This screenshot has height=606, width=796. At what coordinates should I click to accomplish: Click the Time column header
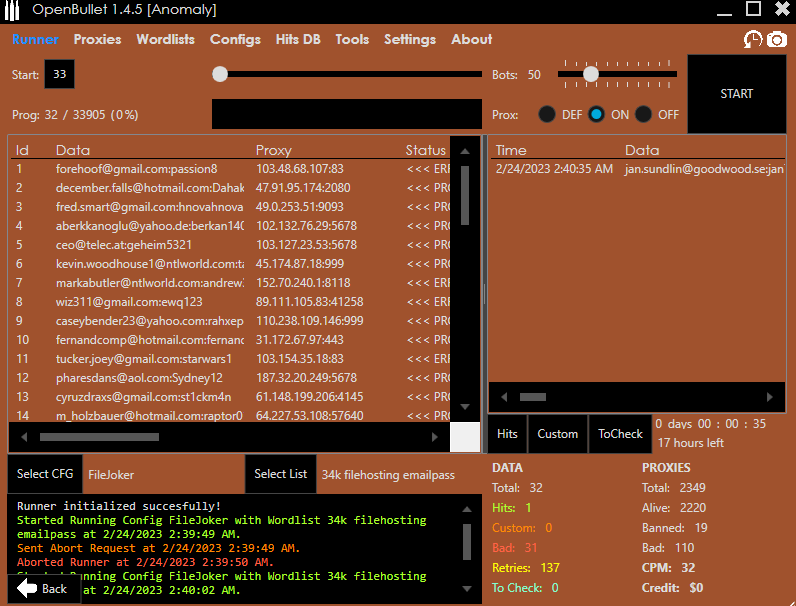(511, 150)
